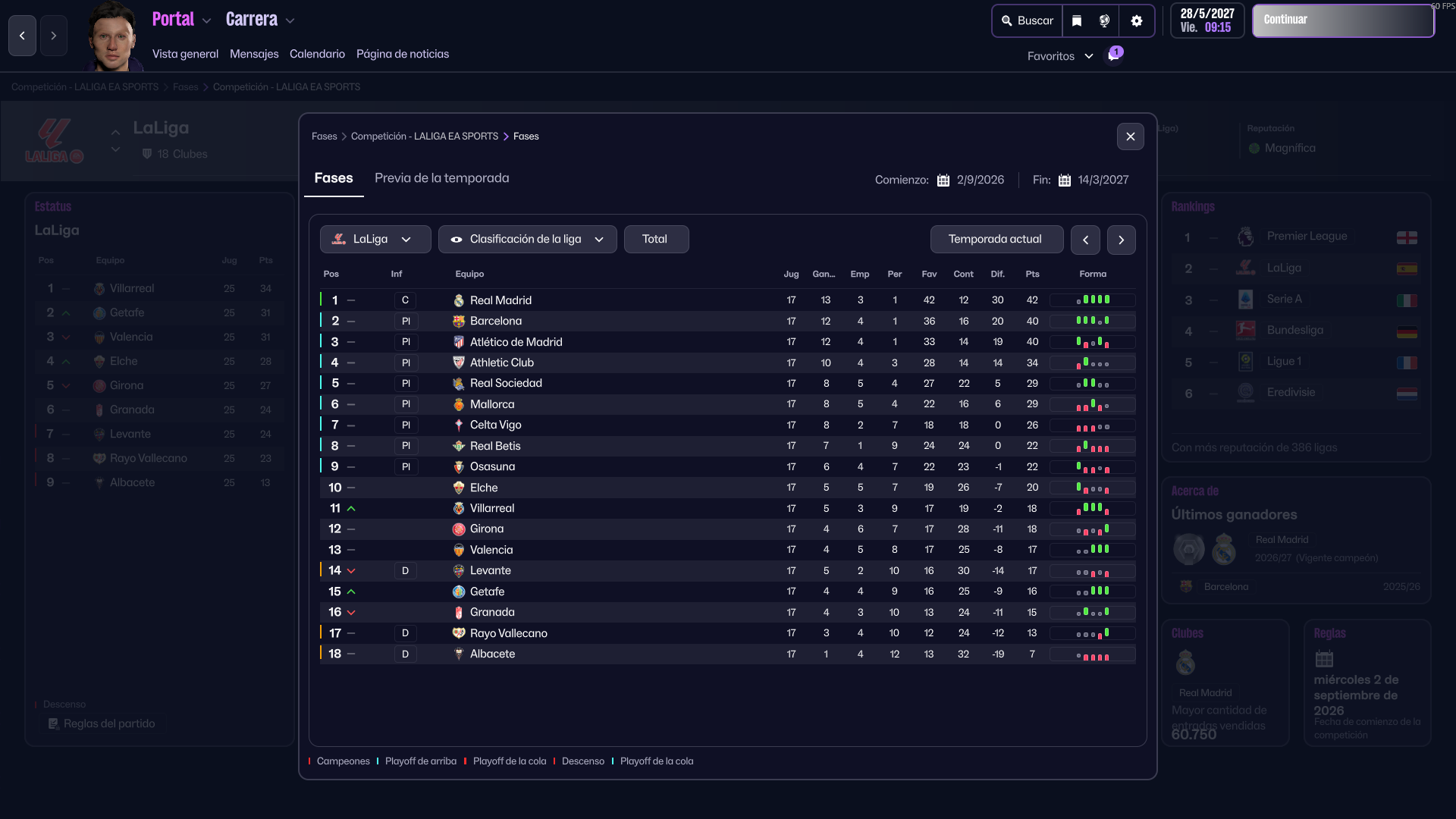The width and height of the screenshot is (1456, 819).
Task: Click the bookmark icon in top toolbar
Action: 1077,21
